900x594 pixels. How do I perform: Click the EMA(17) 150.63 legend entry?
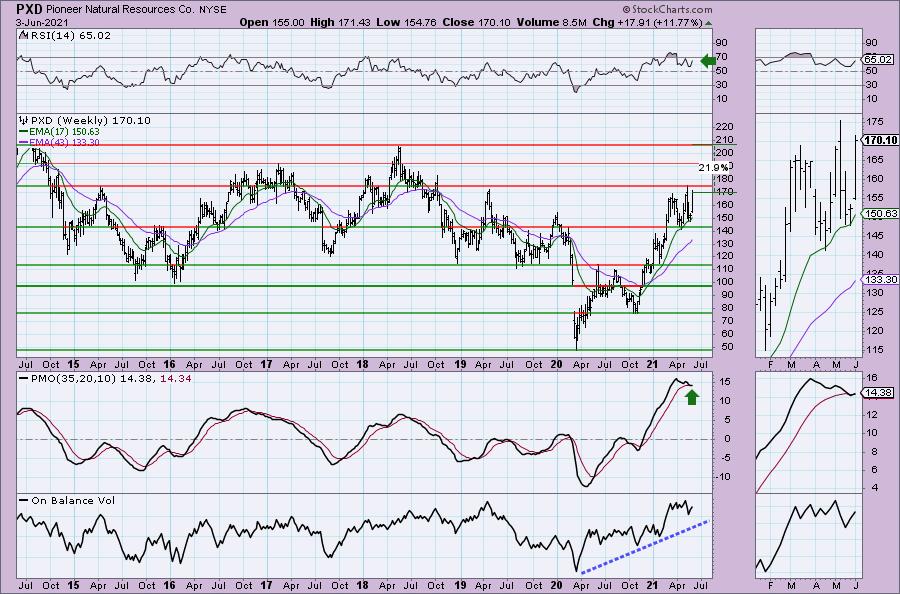tap(64, 131)
